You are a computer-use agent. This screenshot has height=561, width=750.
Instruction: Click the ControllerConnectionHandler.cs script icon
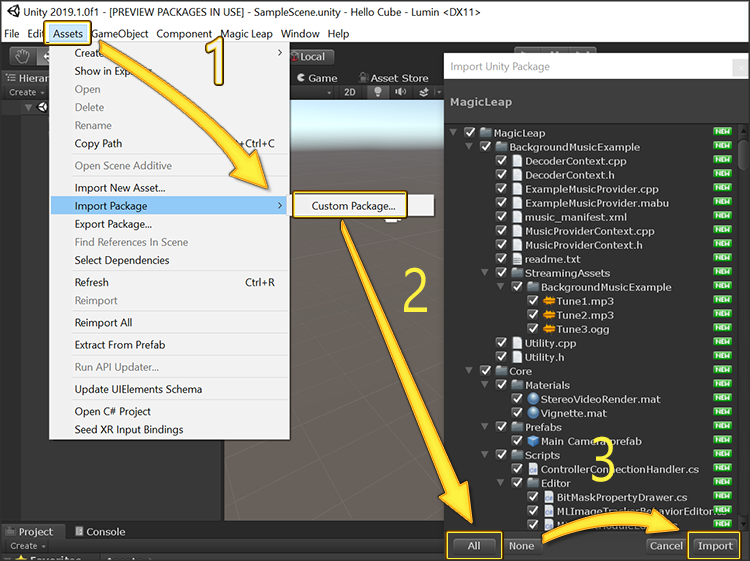pyautogui.click(x=533, y=469)
